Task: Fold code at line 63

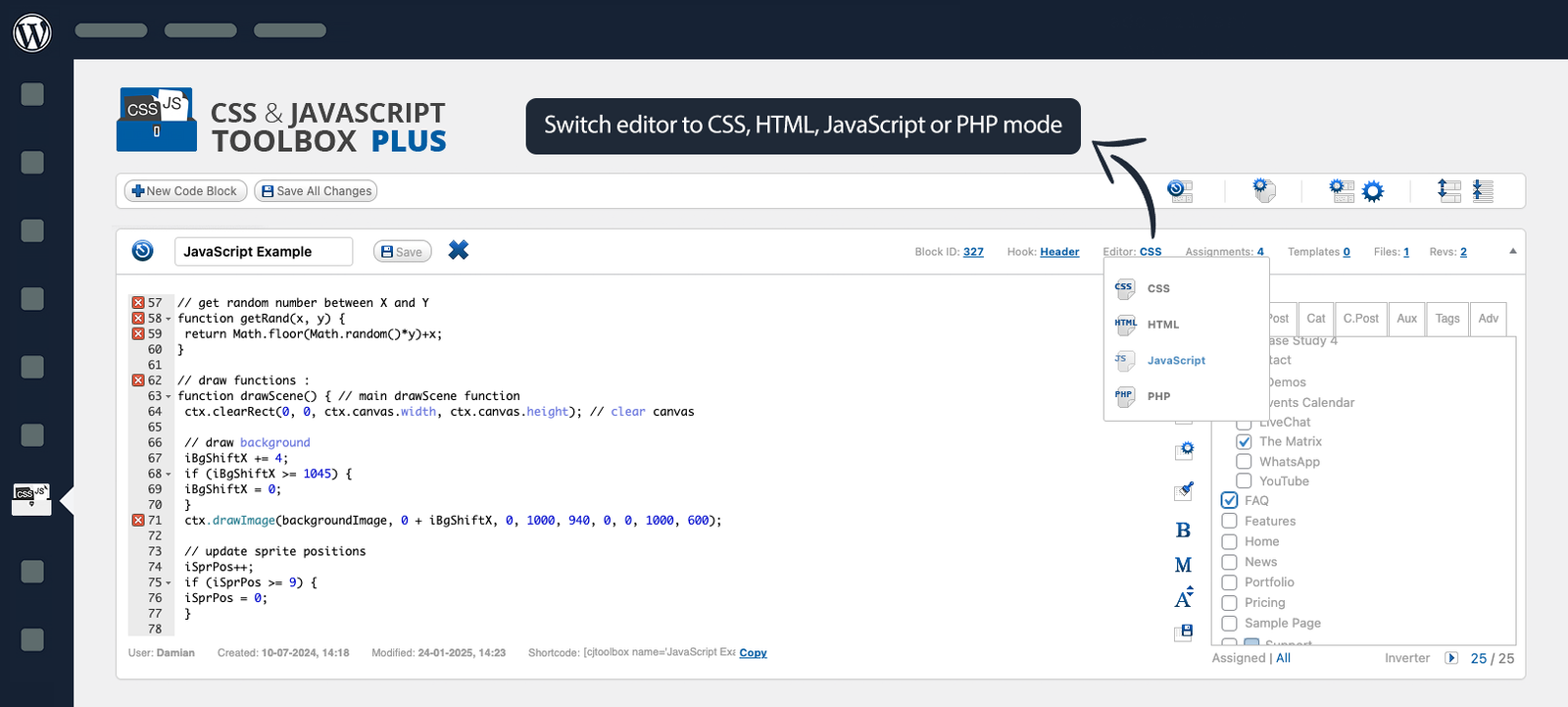Action: tap(169, 396)
